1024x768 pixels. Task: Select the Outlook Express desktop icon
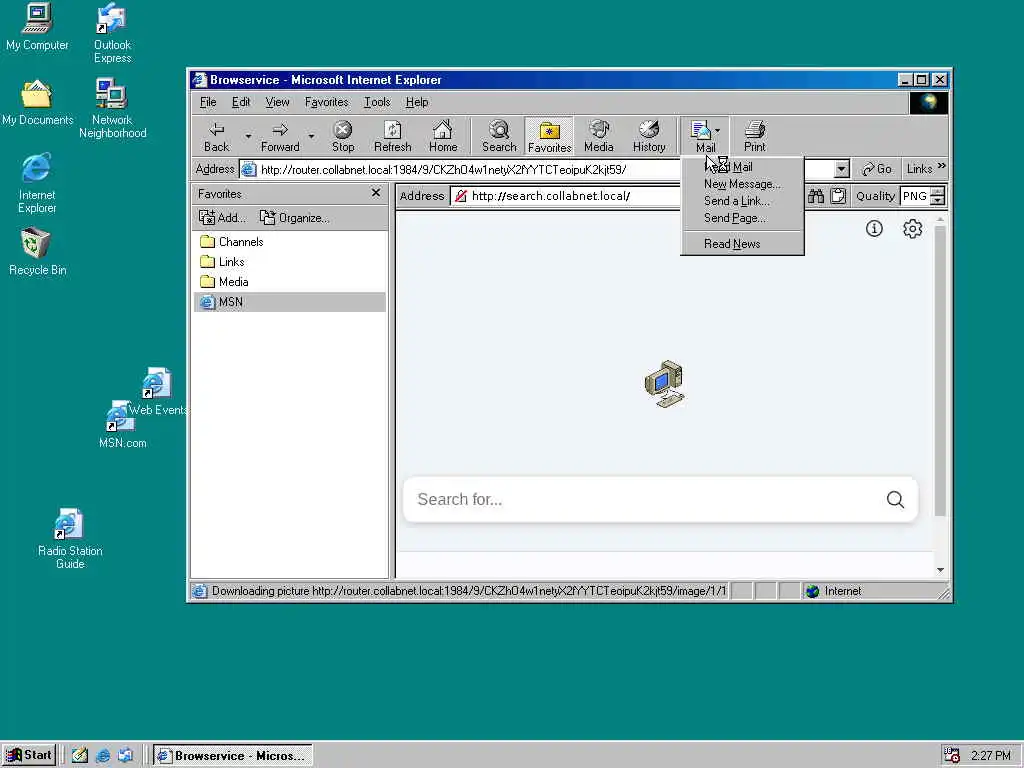tap(112, 33)
